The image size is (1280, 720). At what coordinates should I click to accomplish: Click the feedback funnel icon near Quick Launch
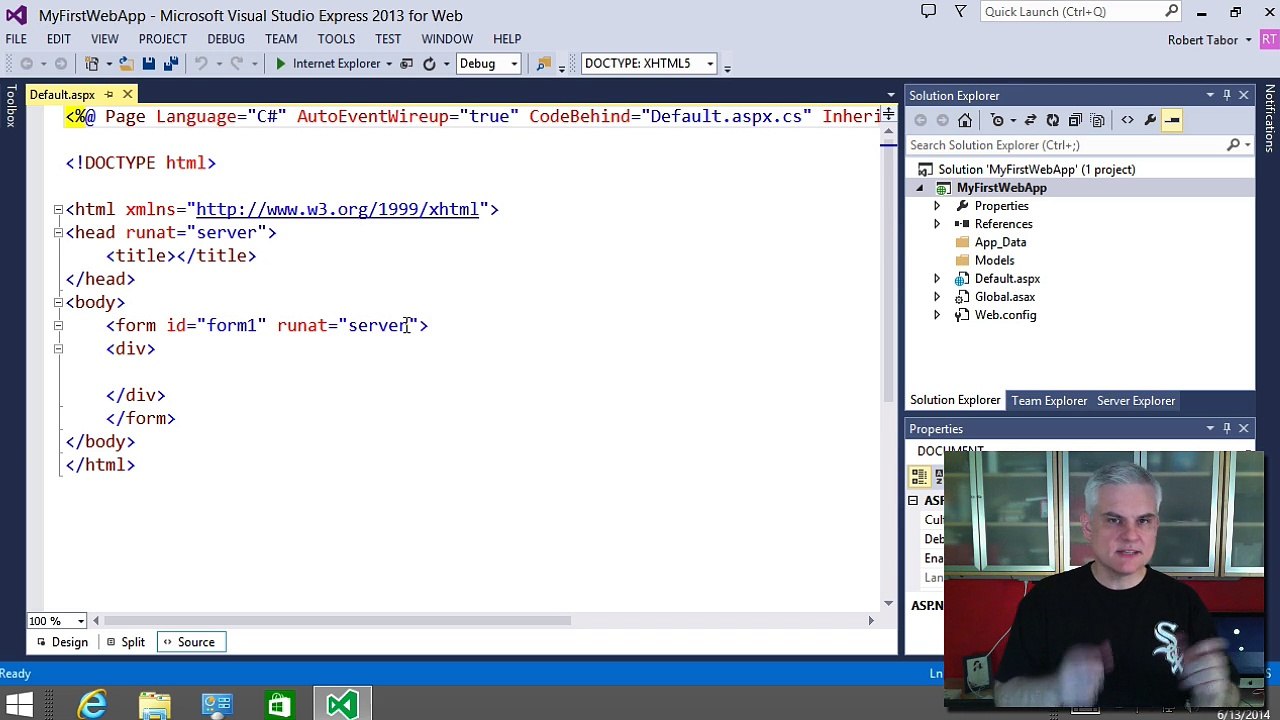[960, 12]
